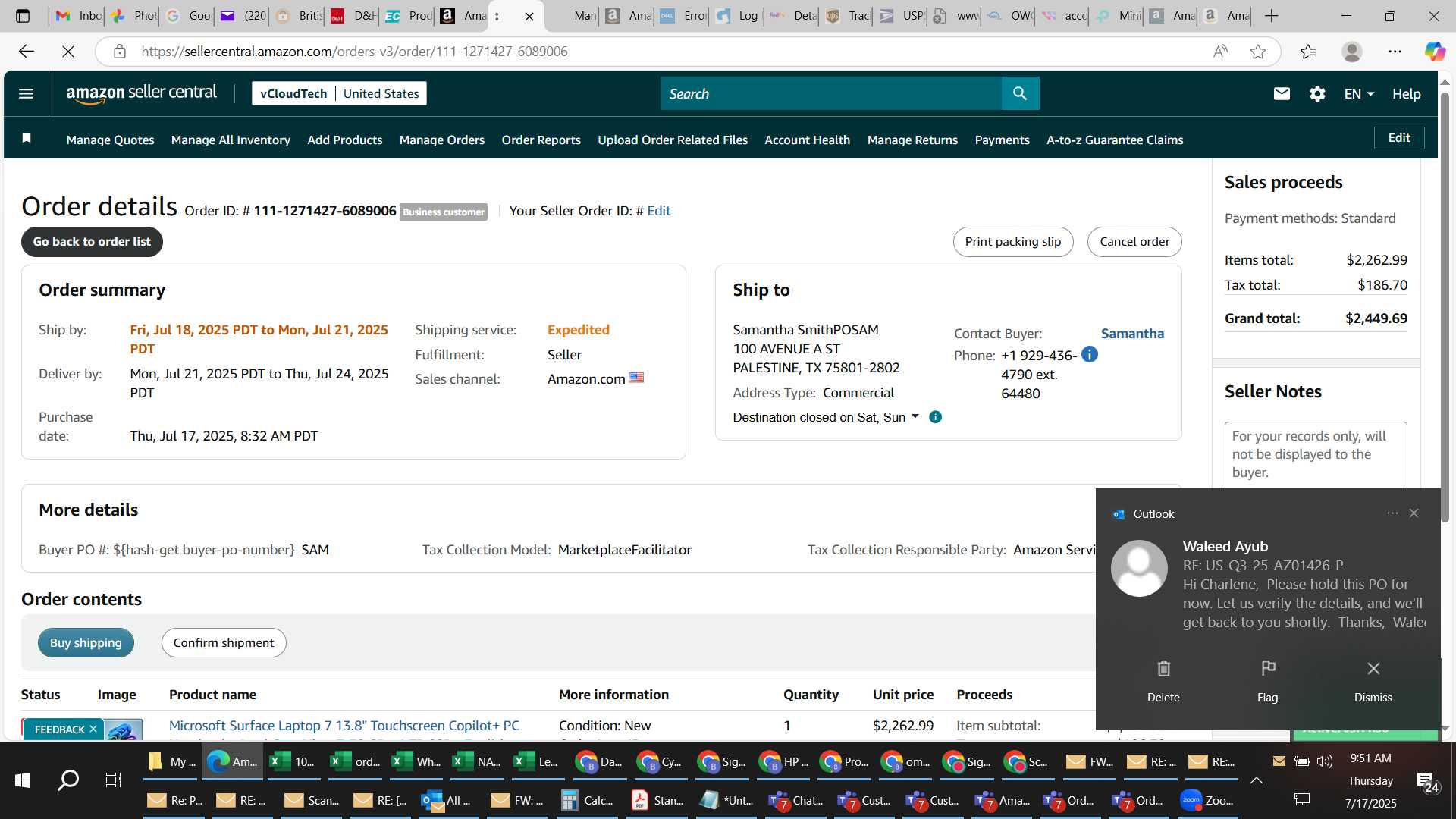Open the Tab actions menu icon
The image size is (1456, 819).
point(23,16)
